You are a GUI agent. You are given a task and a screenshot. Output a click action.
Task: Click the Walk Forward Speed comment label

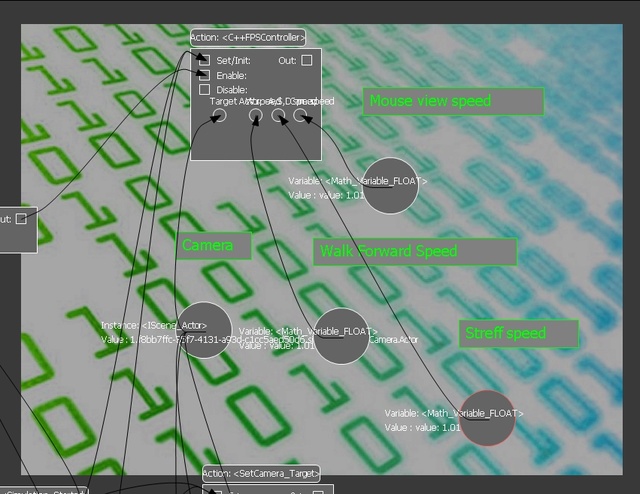415,251
